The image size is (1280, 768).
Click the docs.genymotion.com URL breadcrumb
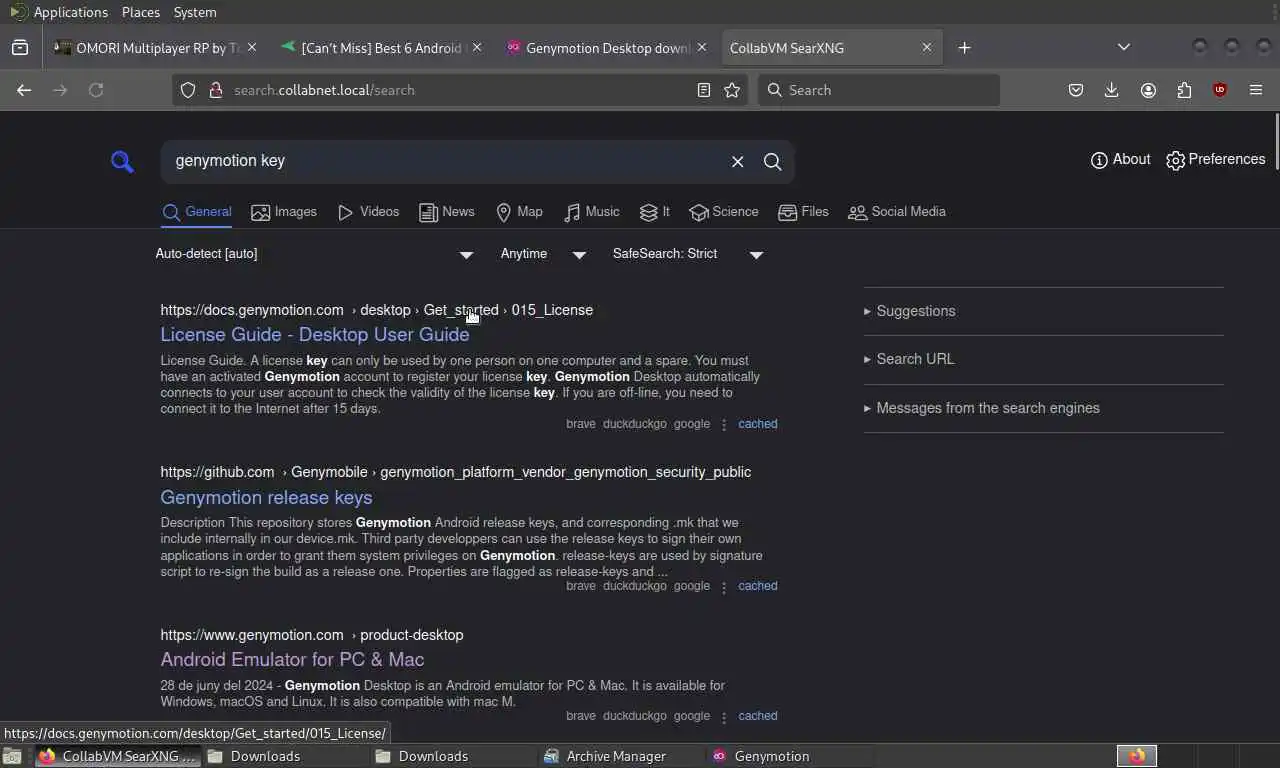coord(376,310)
